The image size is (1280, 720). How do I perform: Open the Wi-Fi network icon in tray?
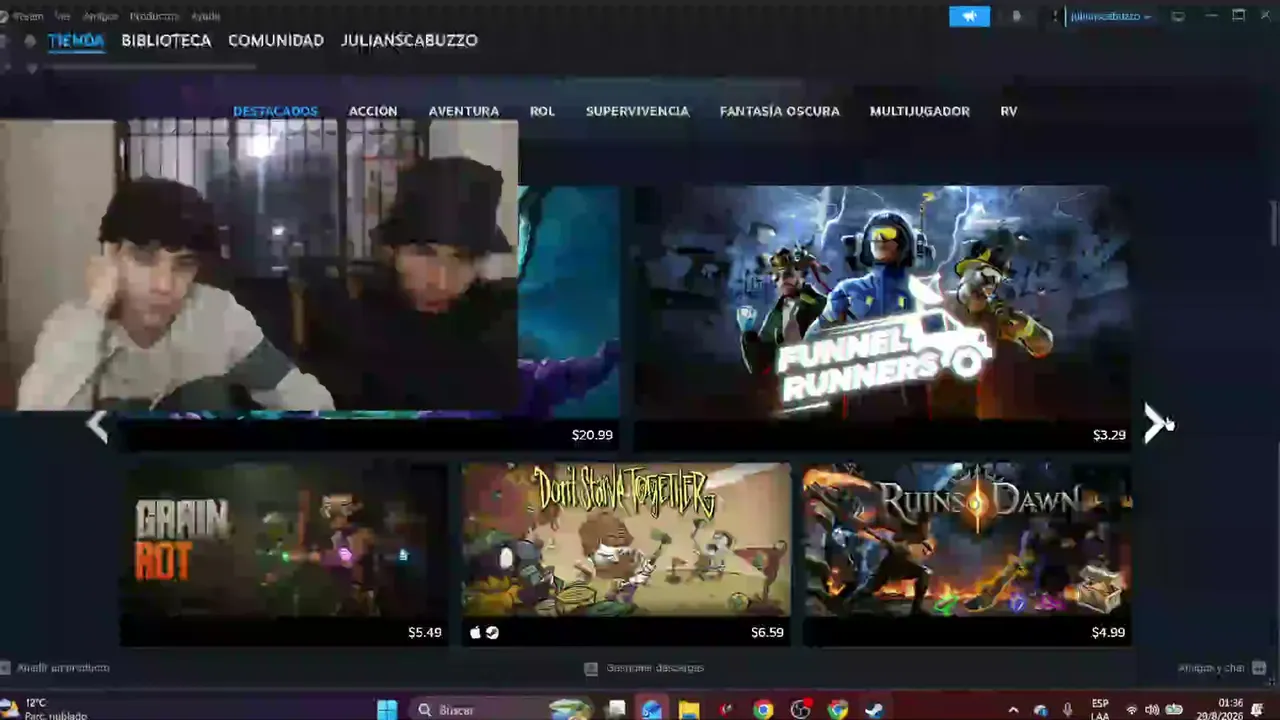(x=1131, y=709)
